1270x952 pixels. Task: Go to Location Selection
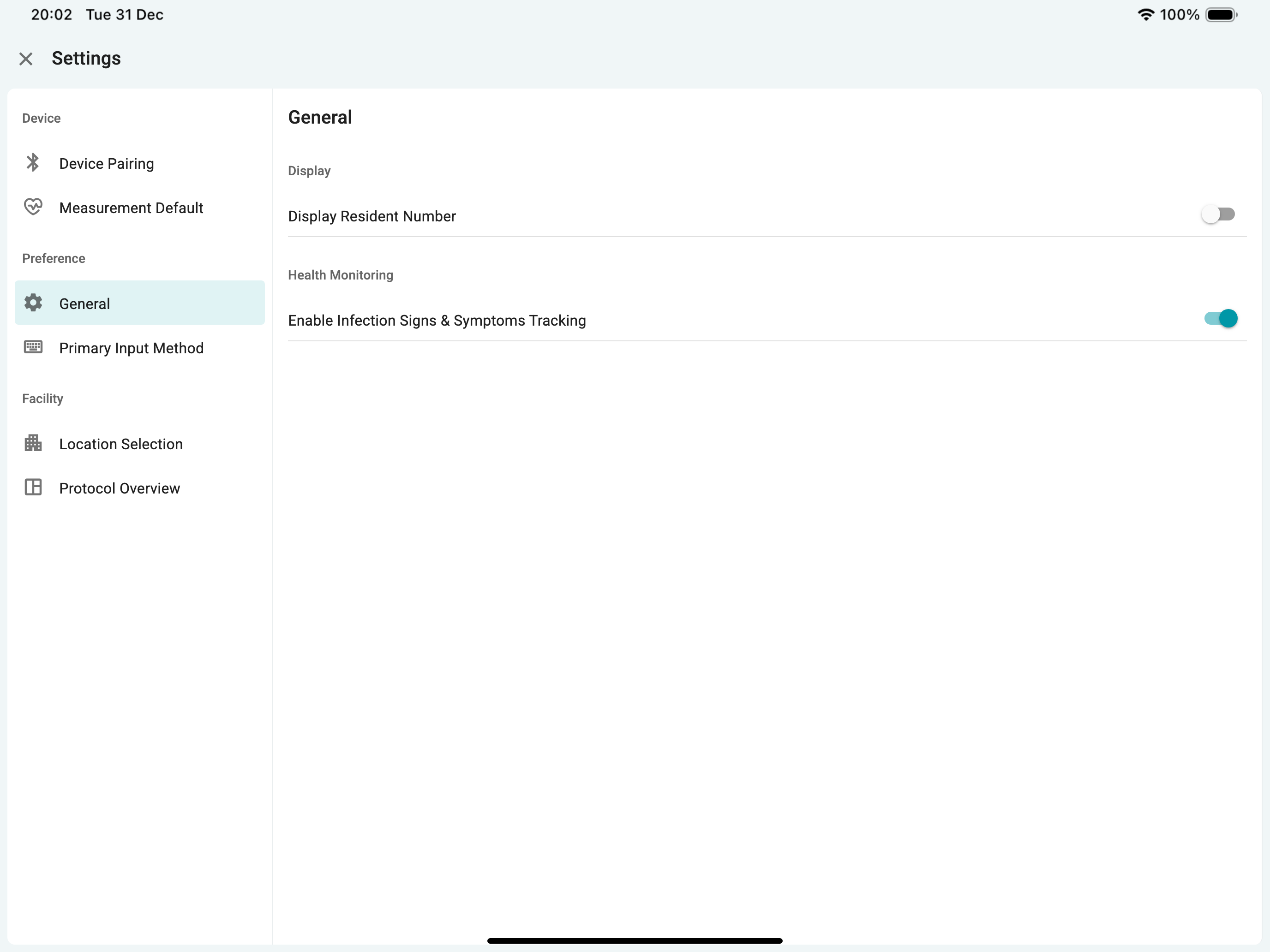(x=139, y=444)
